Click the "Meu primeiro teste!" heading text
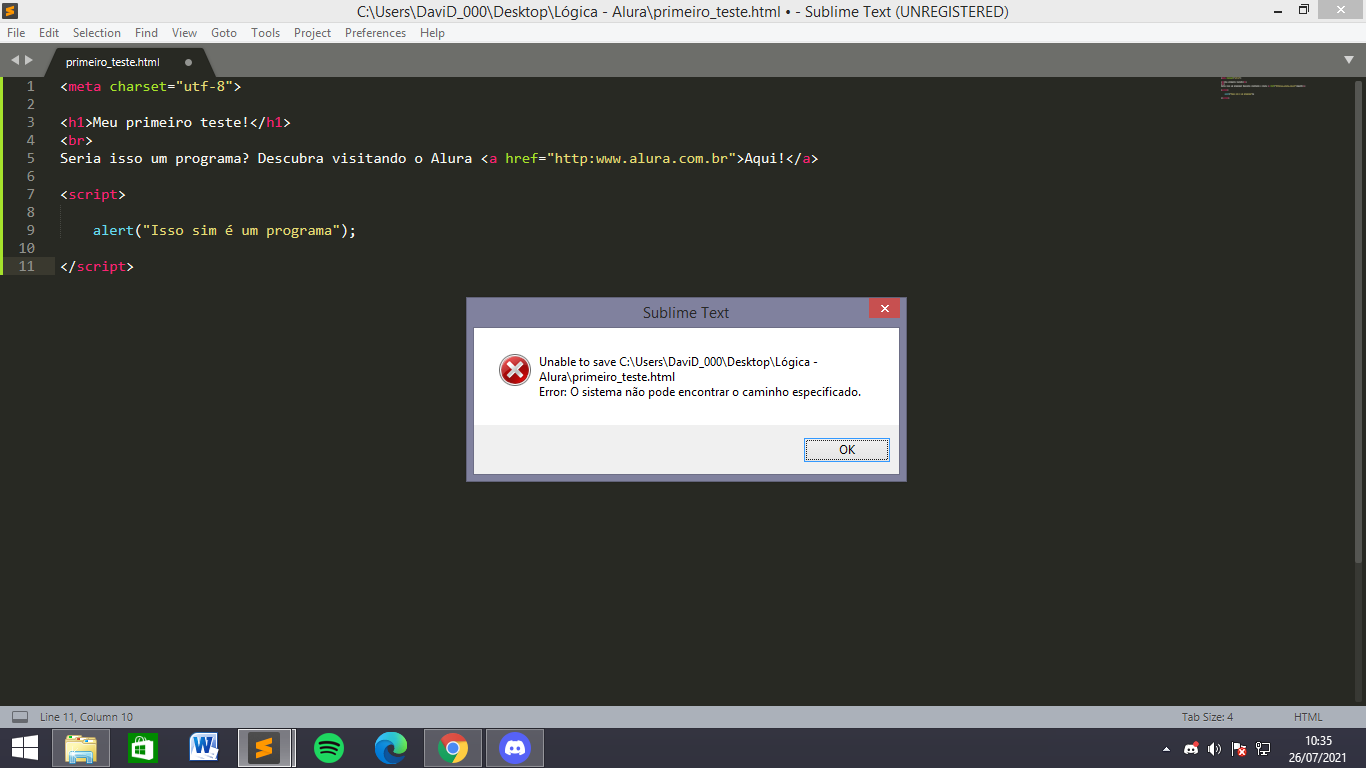 (171, 122)
